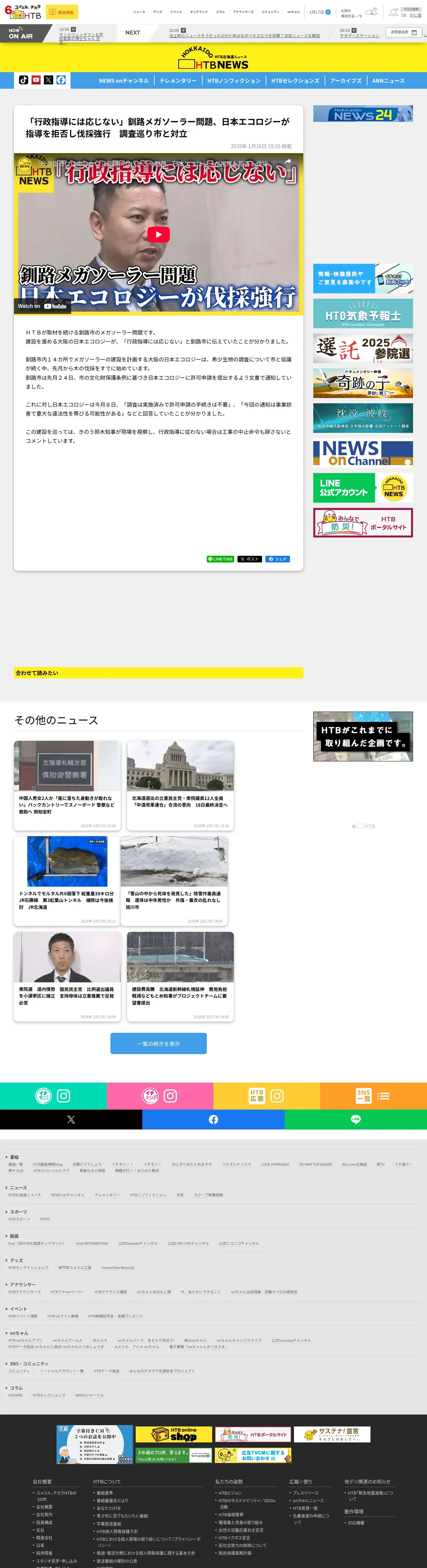Open Instagram icon in the green strip
The image size is (427, 1568).
[x=63, y=1096]
